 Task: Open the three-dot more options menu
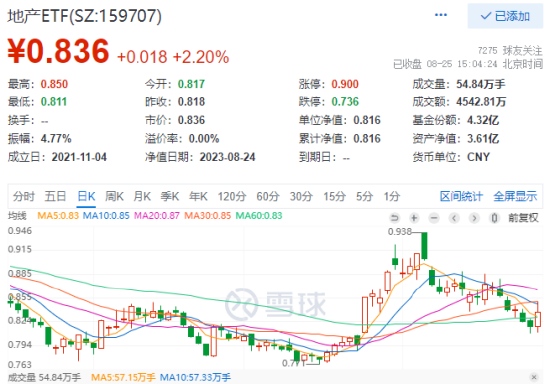[441, 15]
